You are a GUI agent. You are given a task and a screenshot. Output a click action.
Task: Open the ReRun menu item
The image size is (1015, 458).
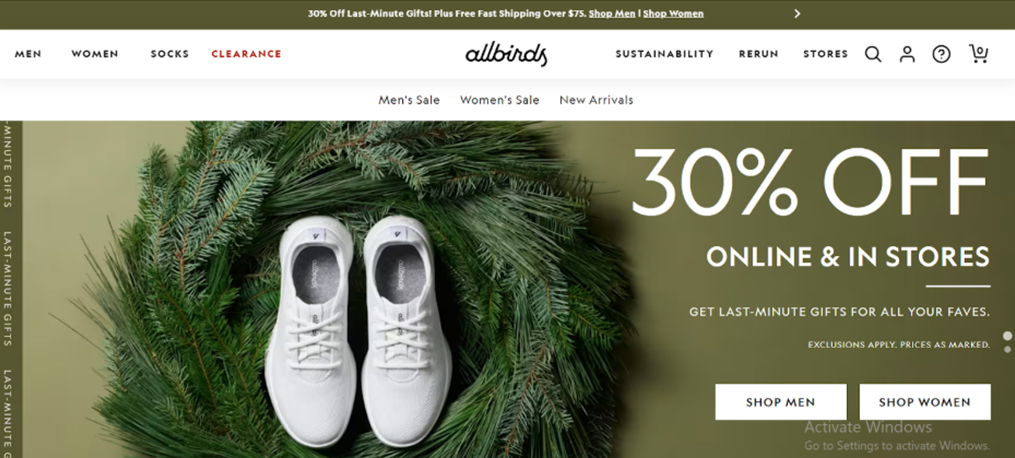coord(759,54)
